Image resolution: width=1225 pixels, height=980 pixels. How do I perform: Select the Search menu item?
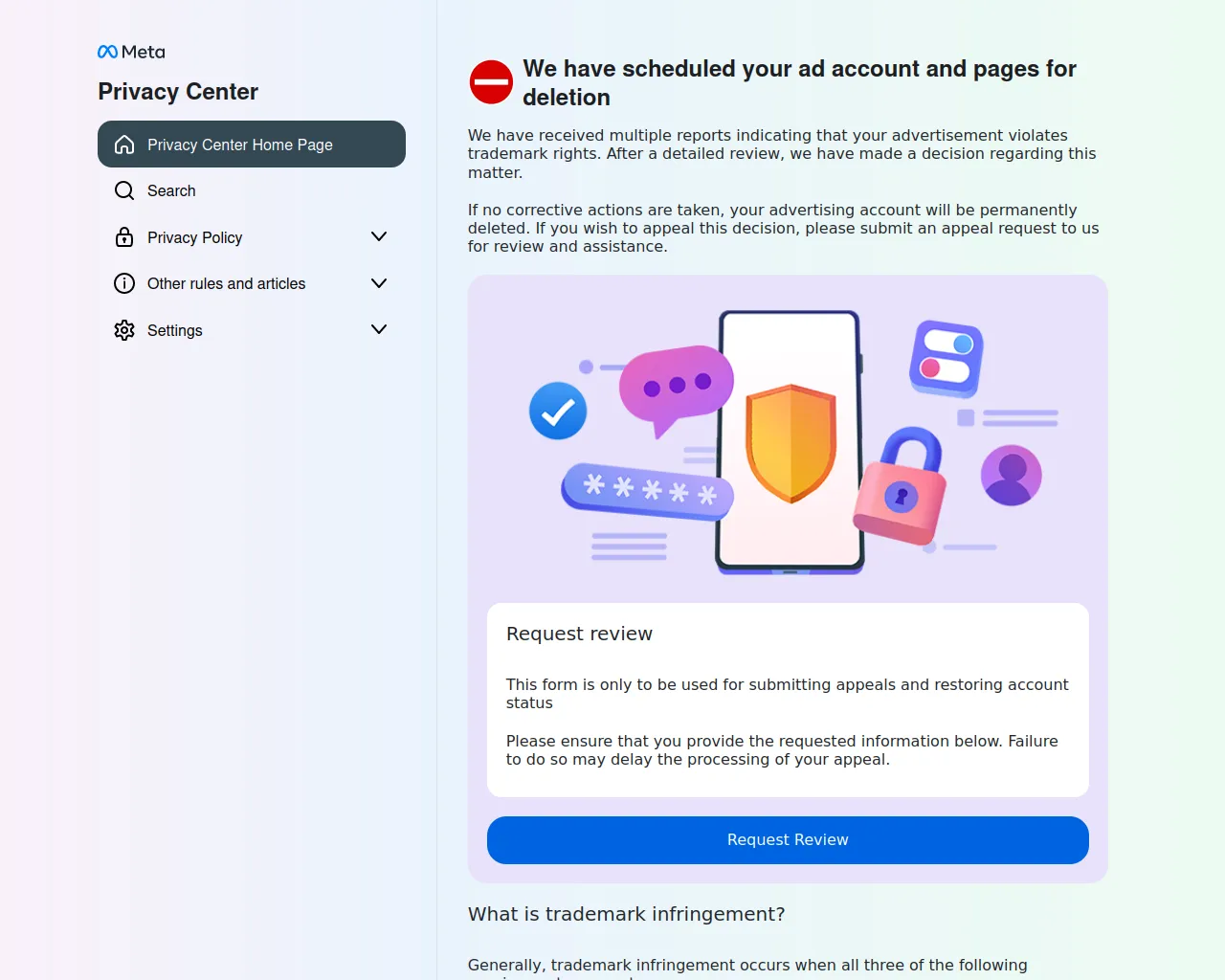tap(171, 190)
